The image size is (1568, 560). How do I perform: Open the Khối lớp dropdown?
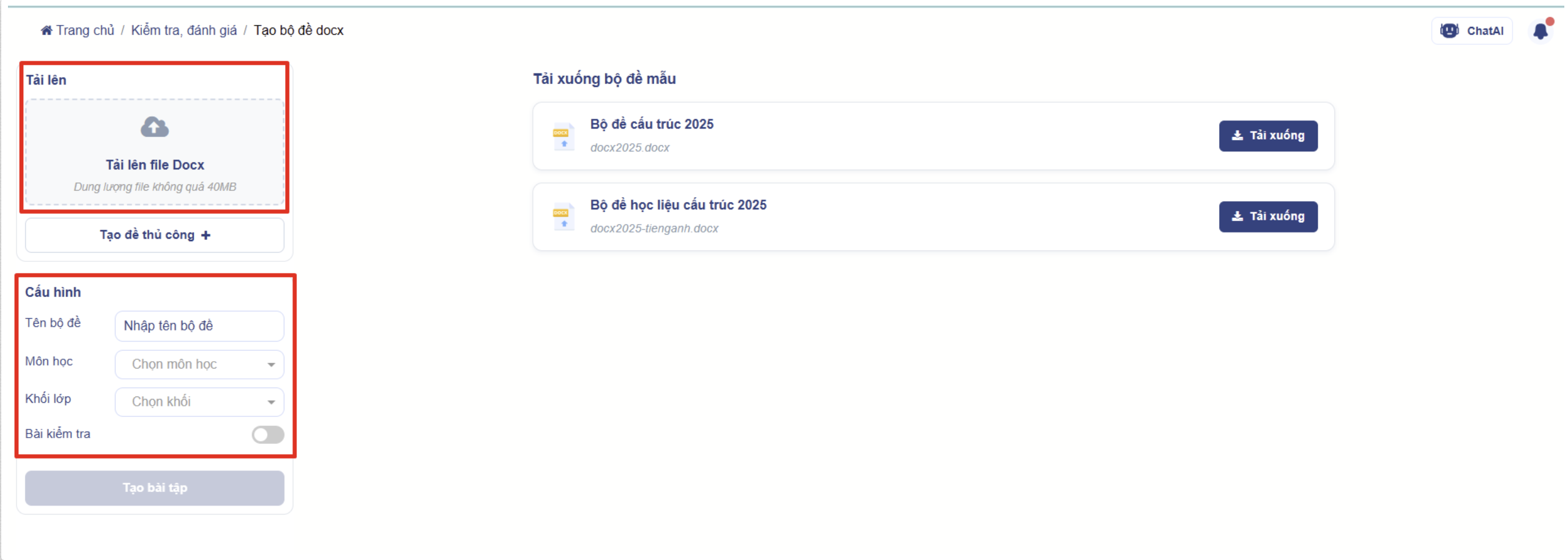pos(199,401)
